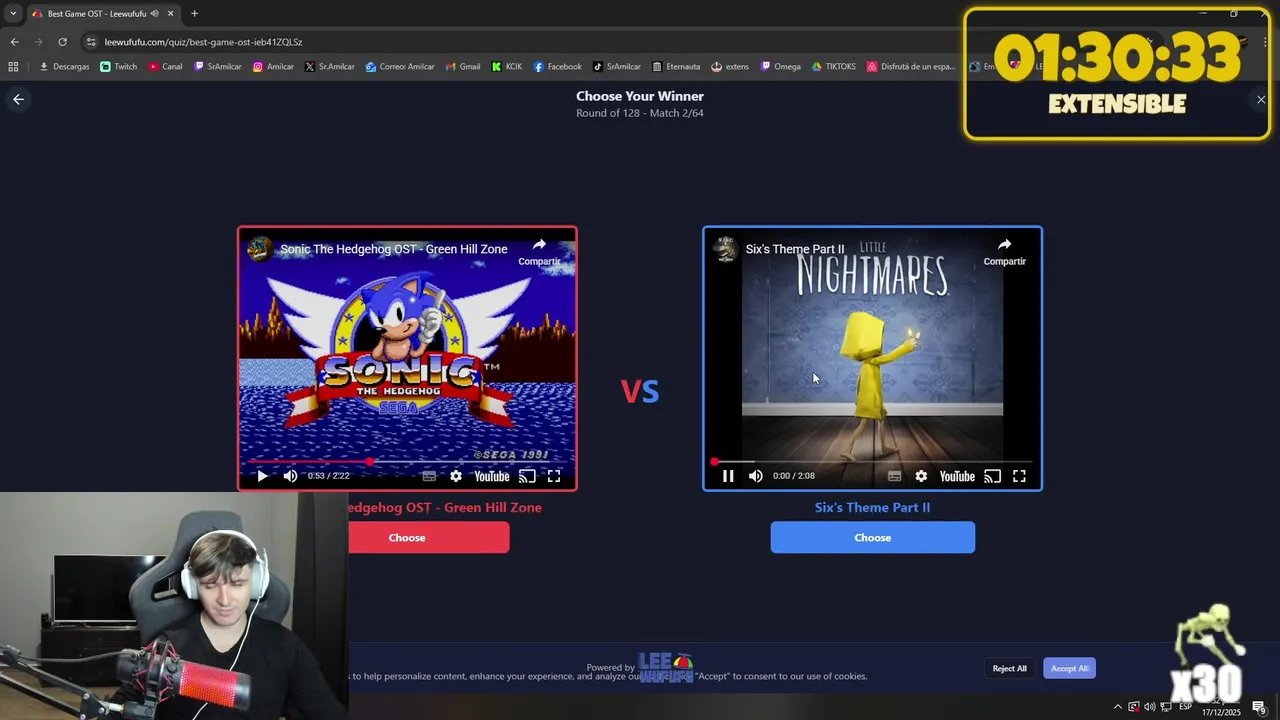Close the Best Game OST tab
Image resolution: width=1280 pixels, height=720 pixels.
171,13
